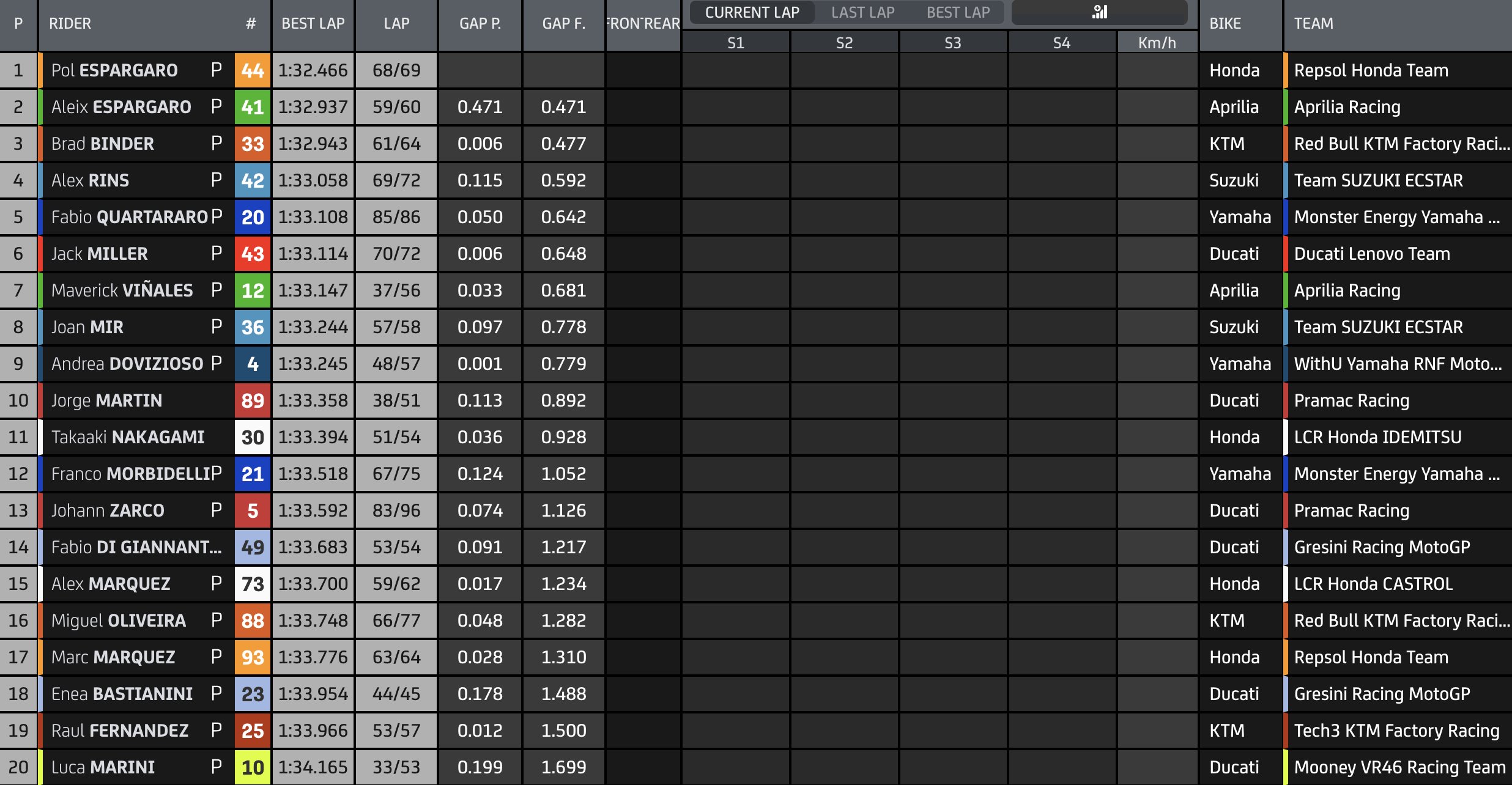Select rider Pol ESPARGARO
This screenshot has height=785, width=1512.
click(x=114, y=70)
